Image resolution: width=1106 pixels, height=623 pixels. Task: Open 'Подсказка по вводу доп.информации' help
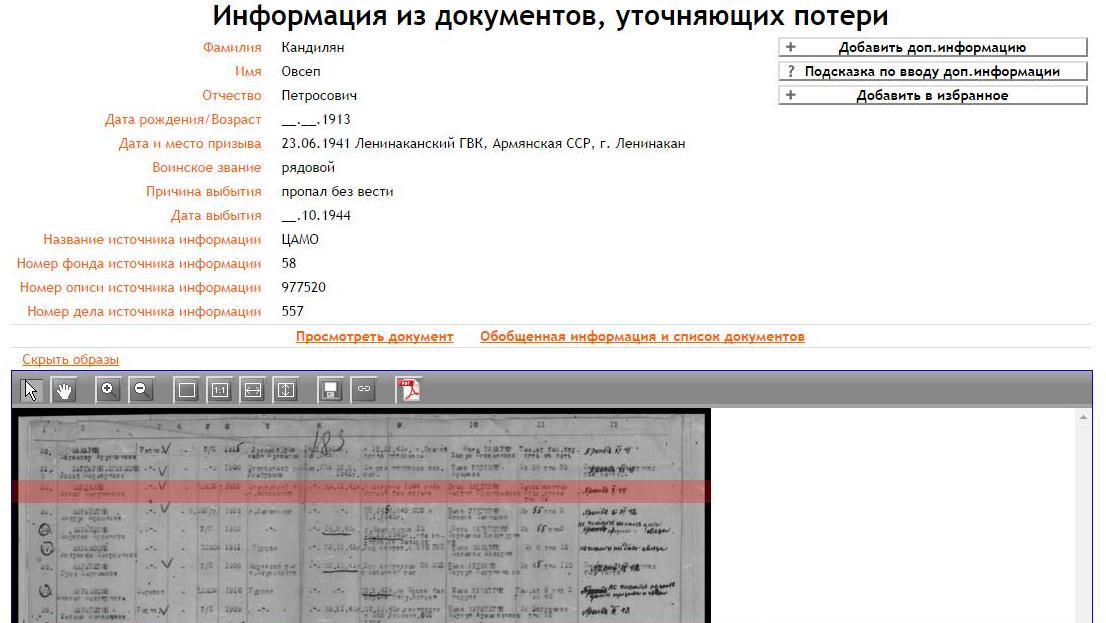tap(932, 71)
